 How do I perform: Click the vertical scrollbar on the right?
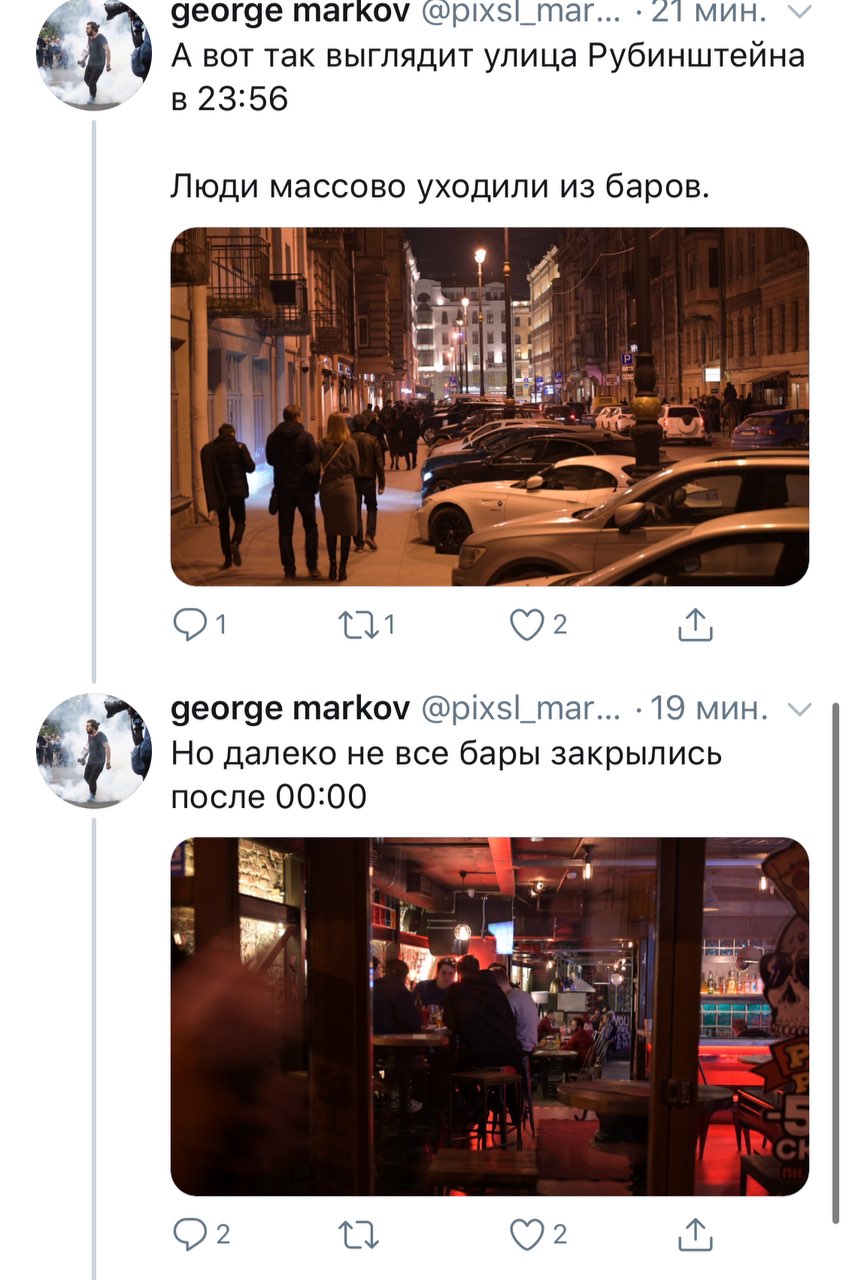tap(836, 962)
